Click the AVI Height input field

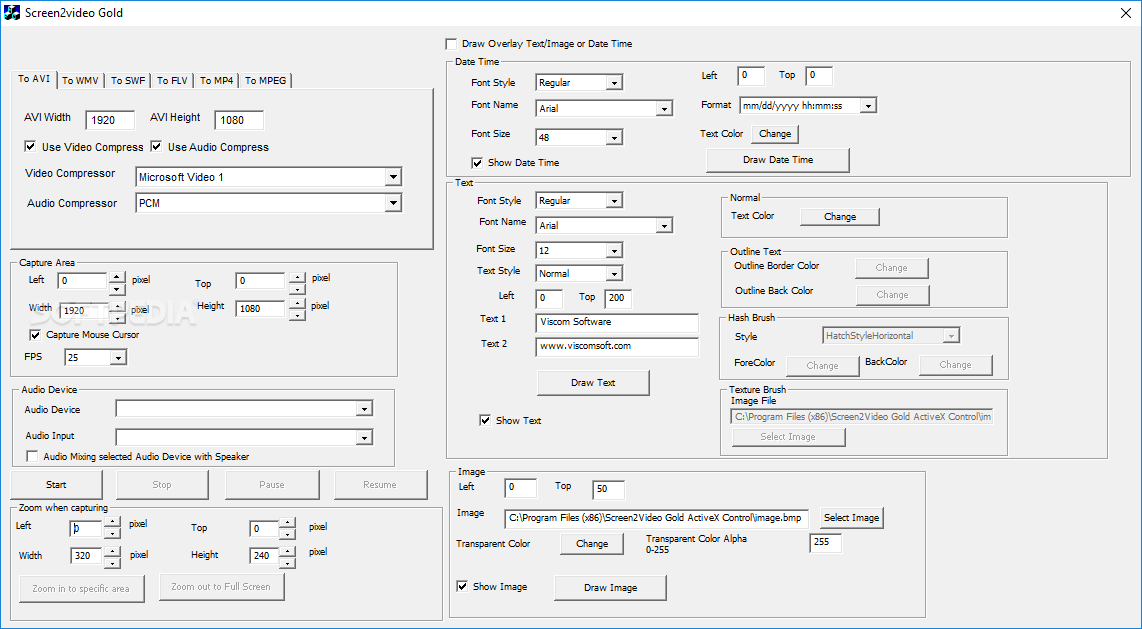[239, 120]
